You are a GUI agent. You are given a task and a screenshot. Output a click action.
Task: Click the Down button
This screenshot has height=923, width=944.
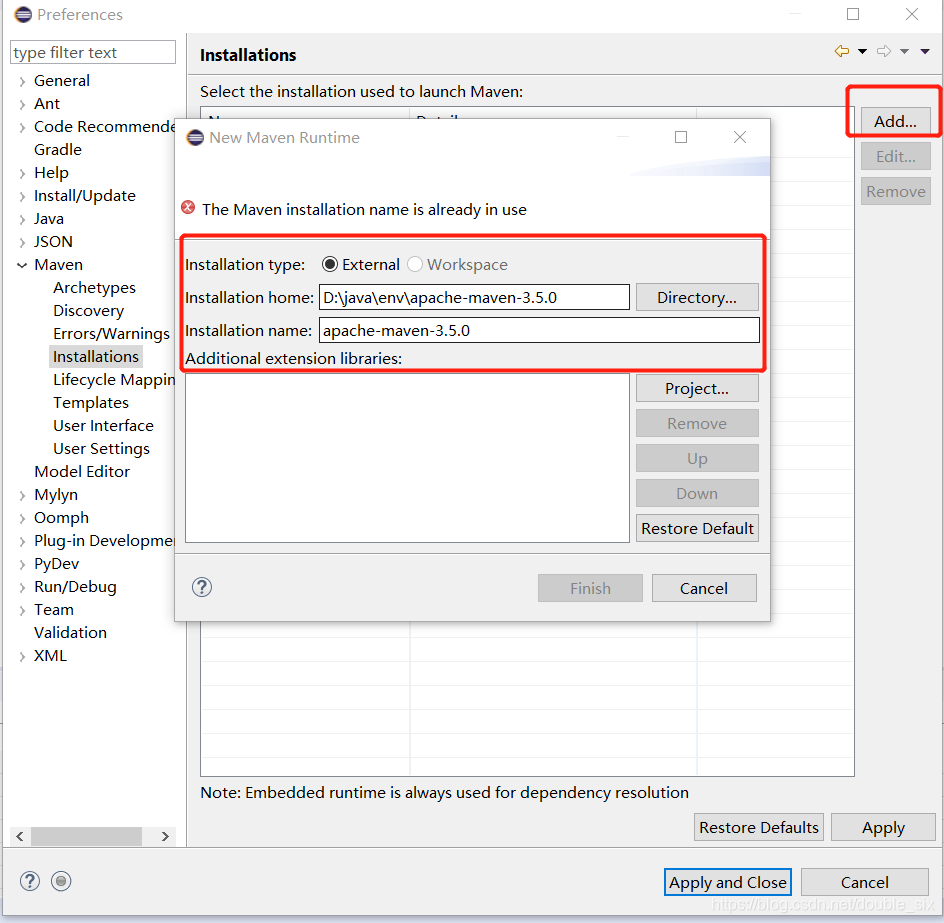(697, 493)
